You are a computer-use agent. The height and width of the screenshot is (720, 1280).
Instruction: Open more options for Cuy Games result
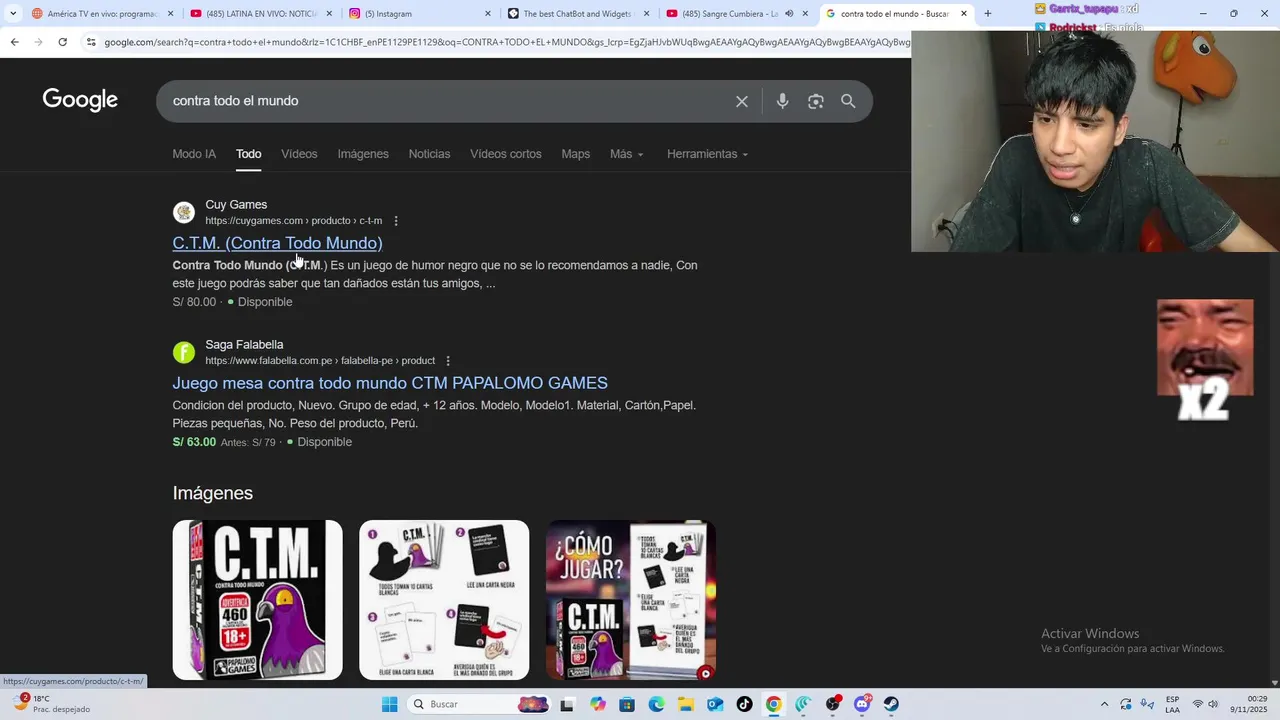[396, 221]
